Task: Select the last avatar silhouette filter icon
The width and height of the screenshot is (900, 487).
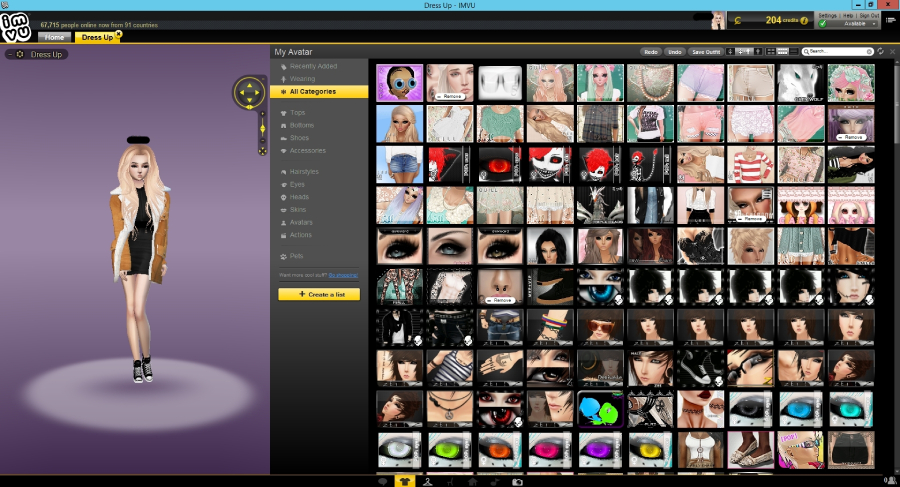Action: pos(758,51)
